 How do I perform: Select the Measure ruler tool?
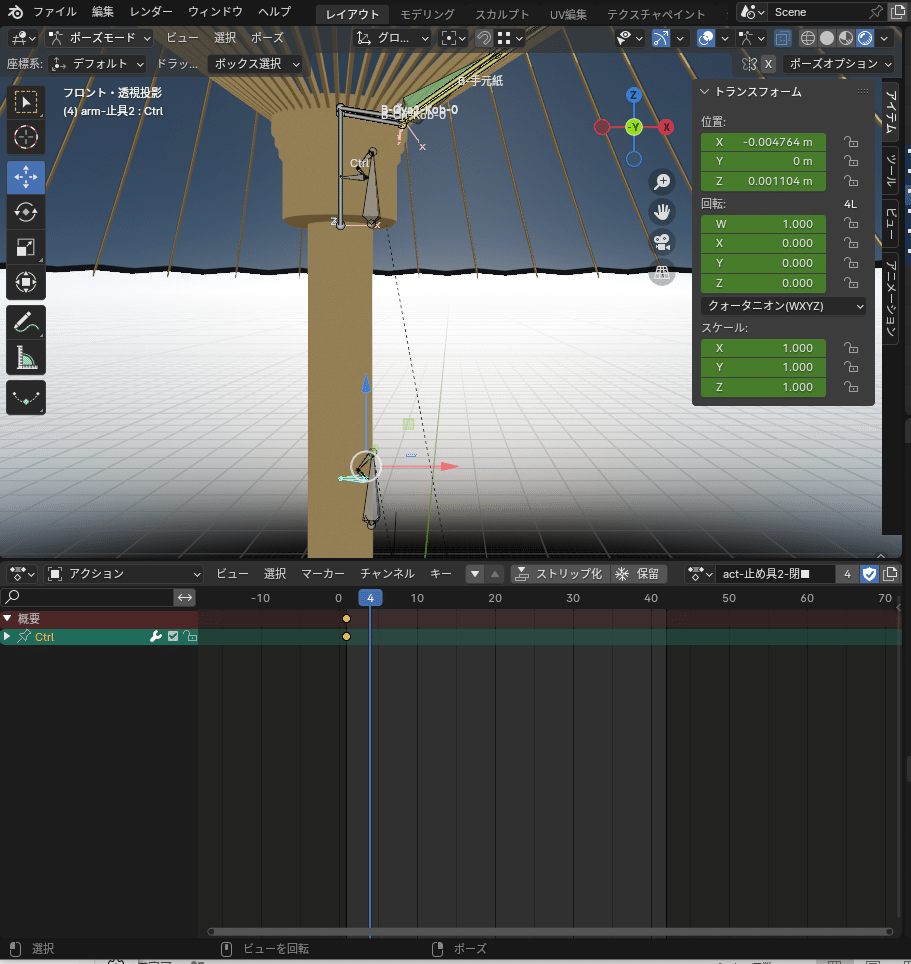pyautogui.click(x=26, y=357)
